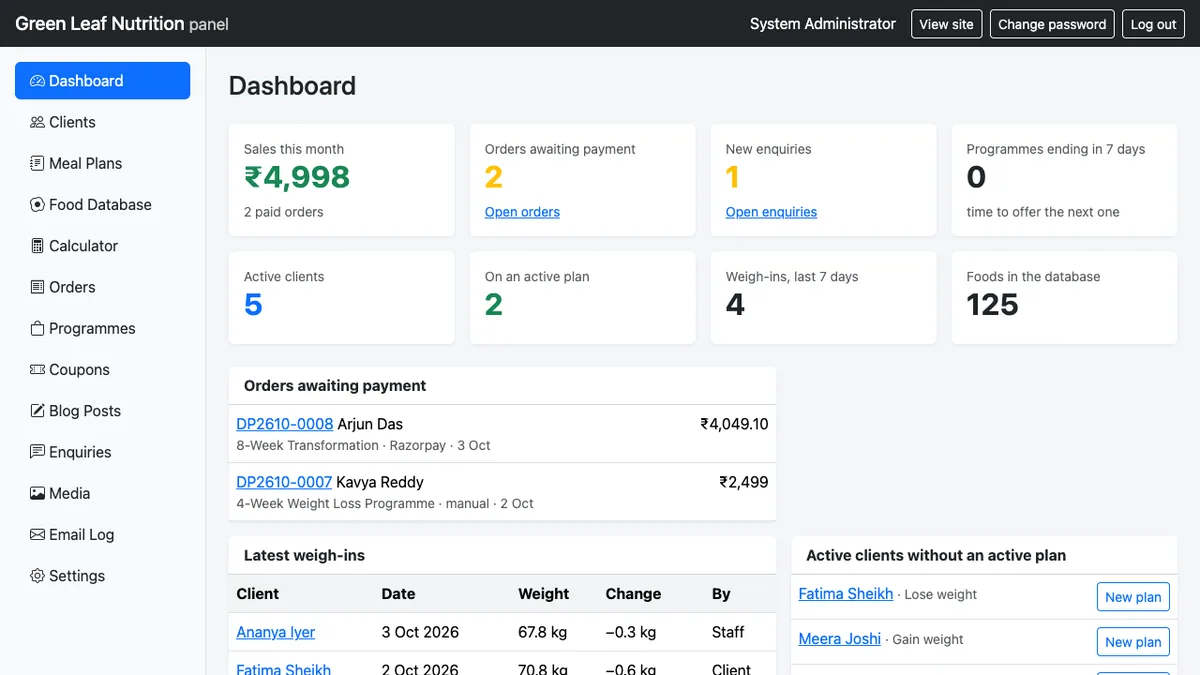This screenshot has height=675, width=1200.
Task: Click the Orders receipt icon
Action: tap(37, 287)
